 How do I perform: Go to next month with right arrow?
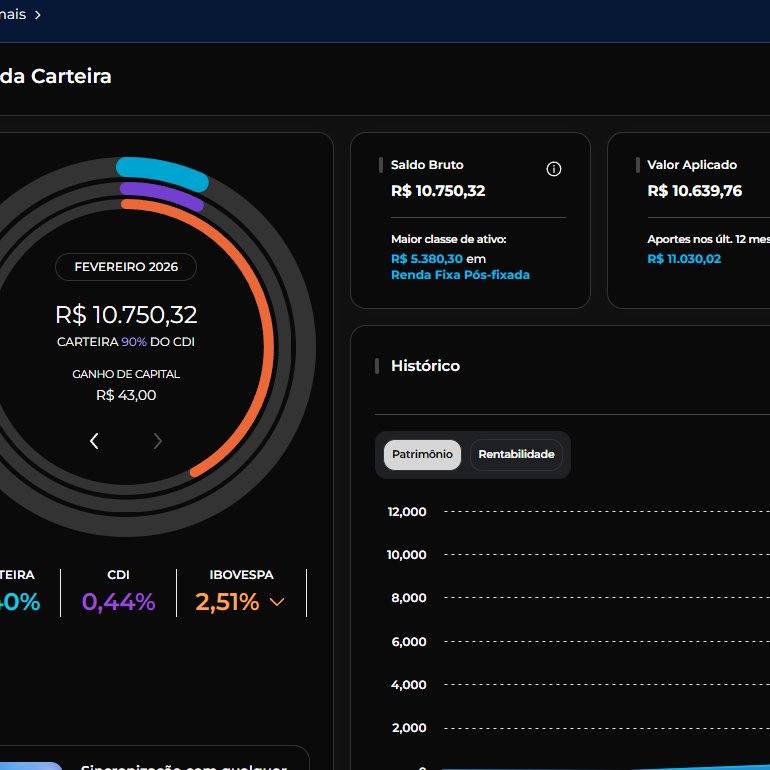coord(157,441)
